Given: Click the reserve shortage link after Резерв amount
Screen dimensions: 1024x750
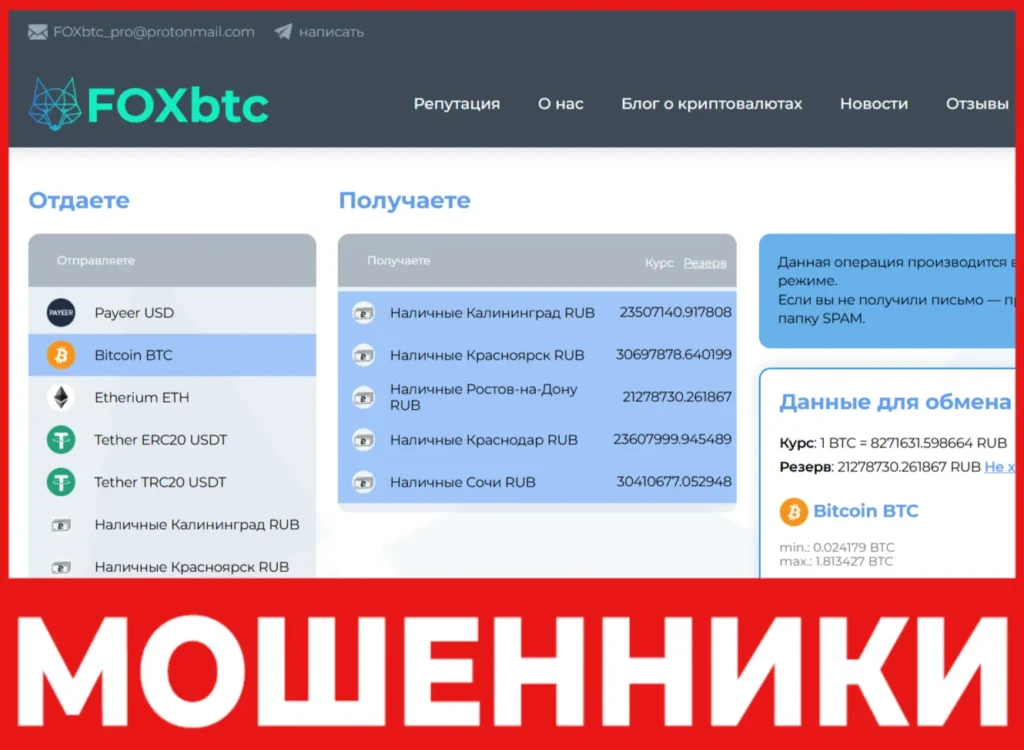Looking at the screenshot, I should pyautogui.click(x=1000, y=466).
